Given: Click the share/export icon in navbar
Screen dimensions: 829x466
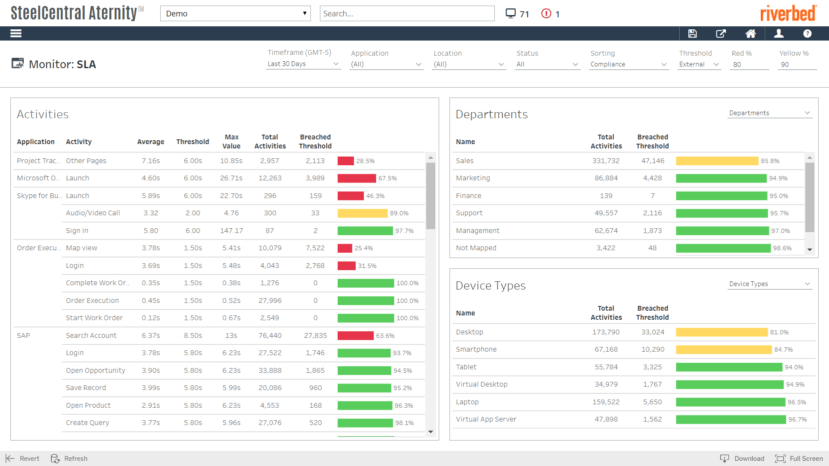Looking at the screenshot, I should point(721,33).
